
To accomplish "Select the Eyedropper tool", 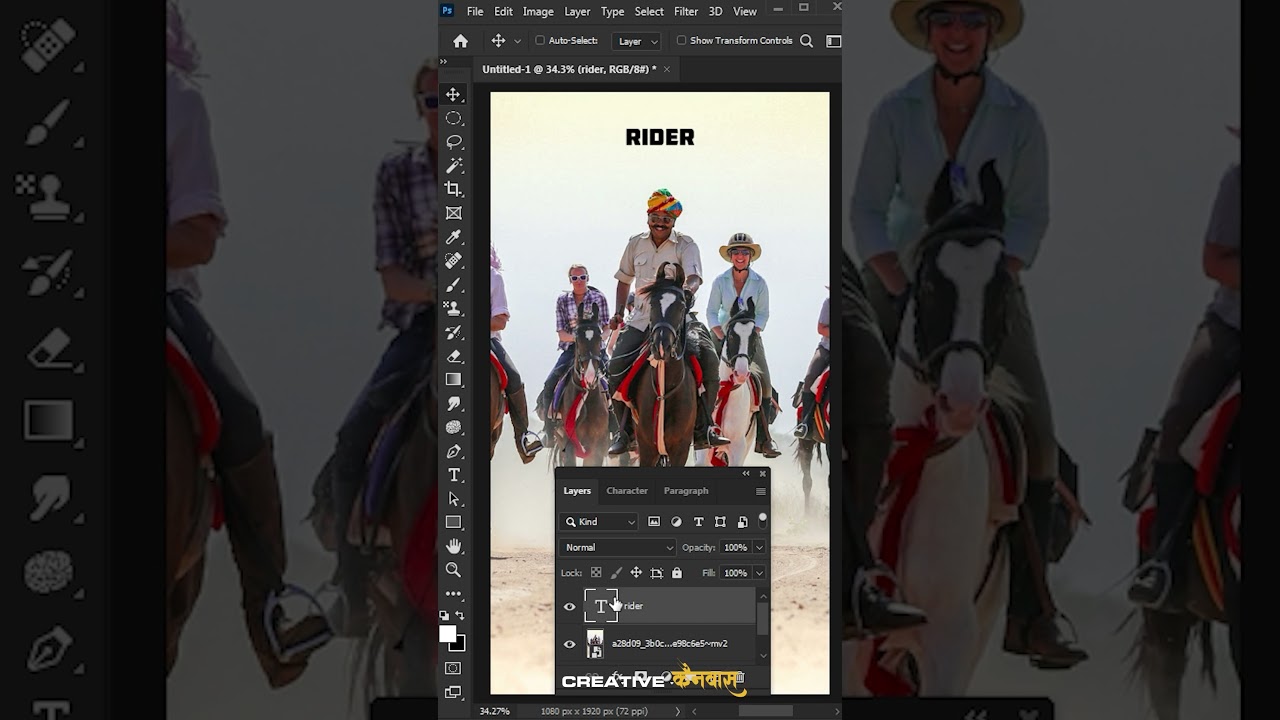I will coord(453,237).
